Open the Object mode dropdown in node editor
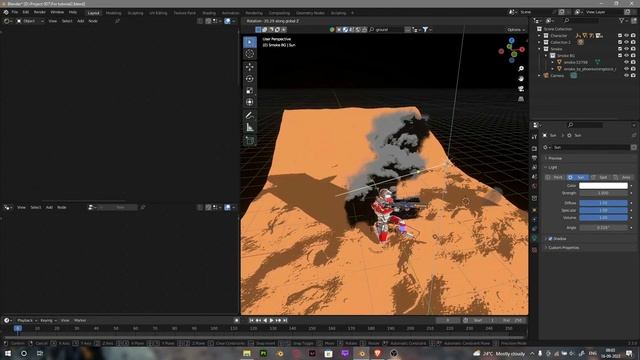Screen dimensions: 640x360 click(x=30, y=21)
